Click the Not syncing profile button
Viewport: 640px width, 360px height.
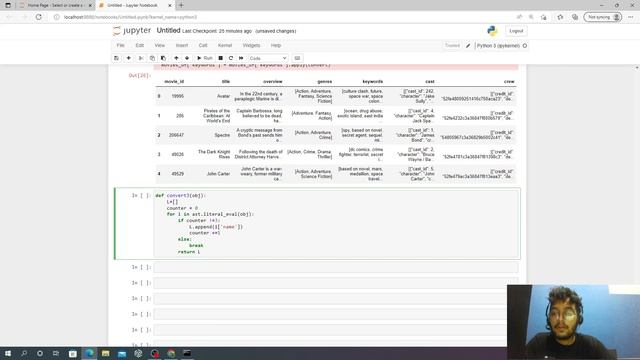(x=603, y=17)
